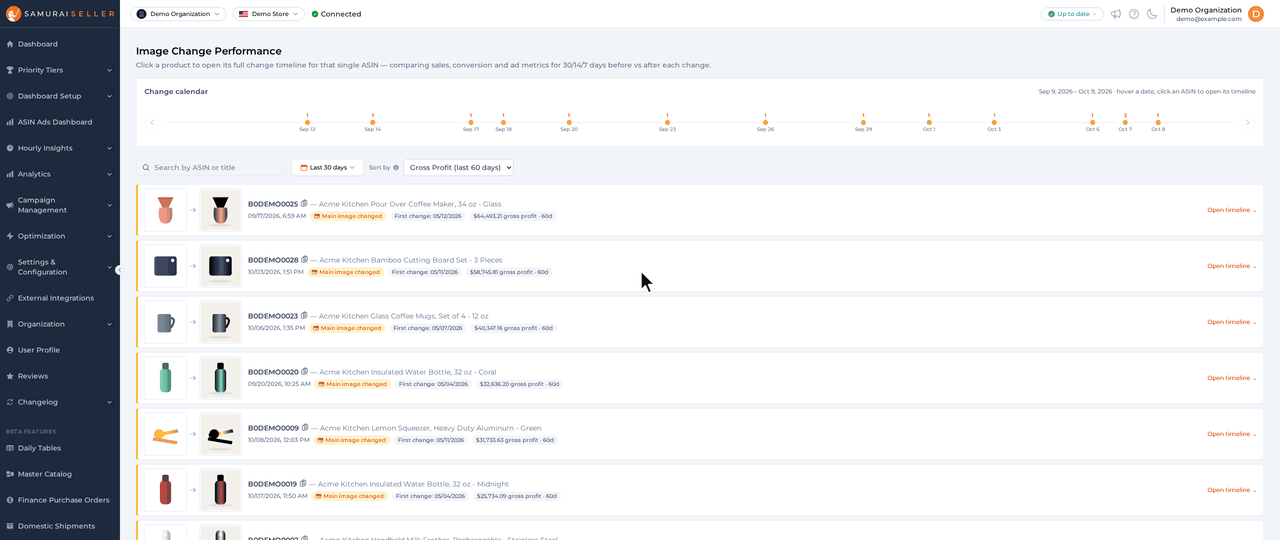The height and width of the screenshot is (540, 1280).
Task: Click the Master Catalog sidebar icon
Action: pyautogui.click(x=10, y=474)
